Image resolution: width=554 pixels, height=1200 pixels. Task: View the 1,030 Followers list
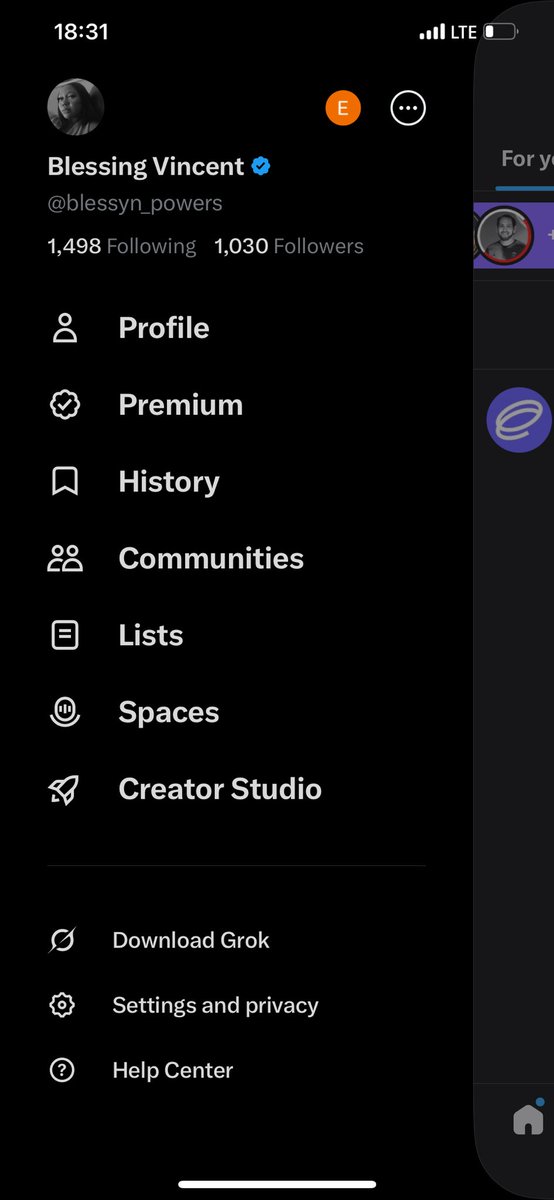pos(289,246)
